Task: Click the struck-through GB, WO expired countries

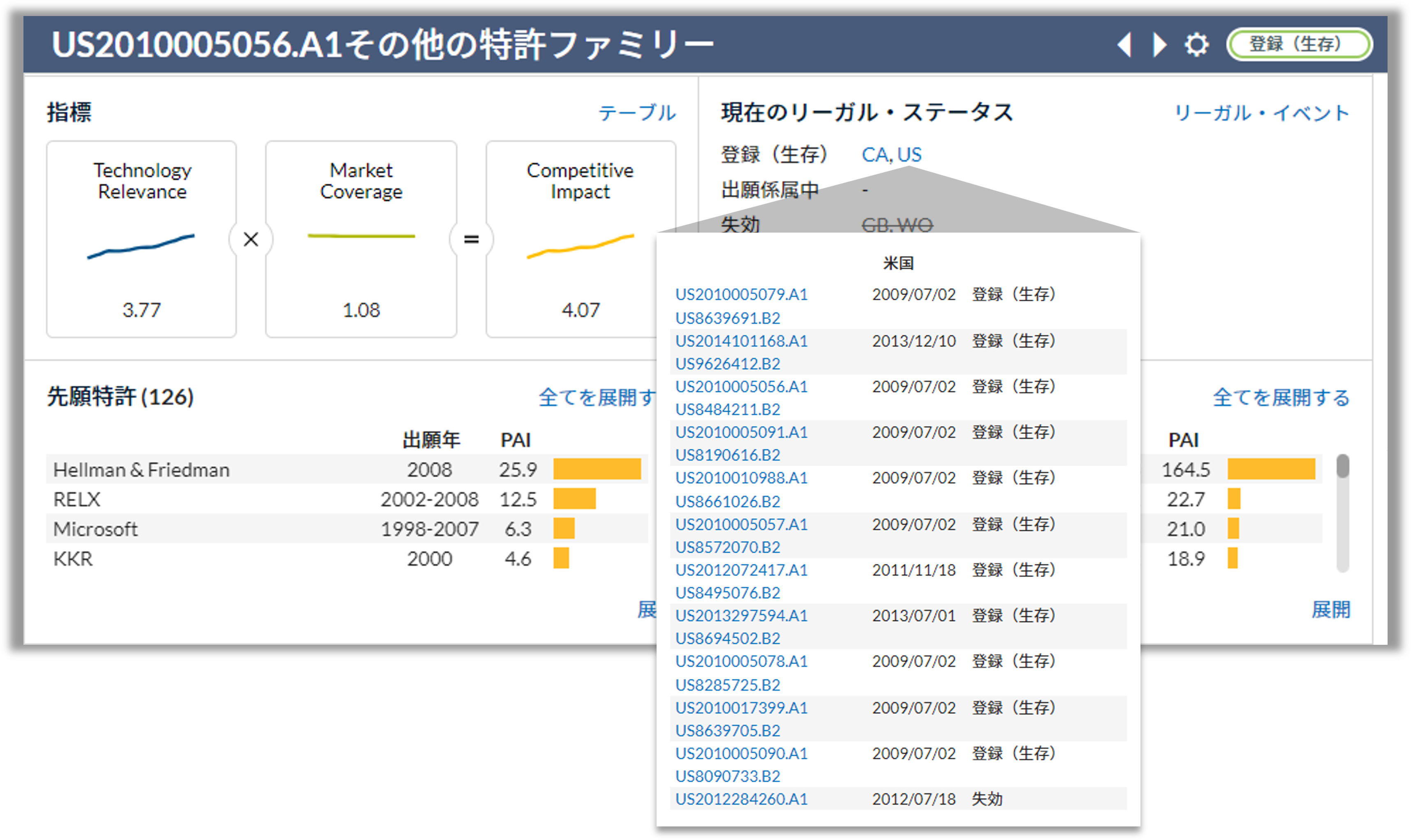Action: click(x=897, y=225)
